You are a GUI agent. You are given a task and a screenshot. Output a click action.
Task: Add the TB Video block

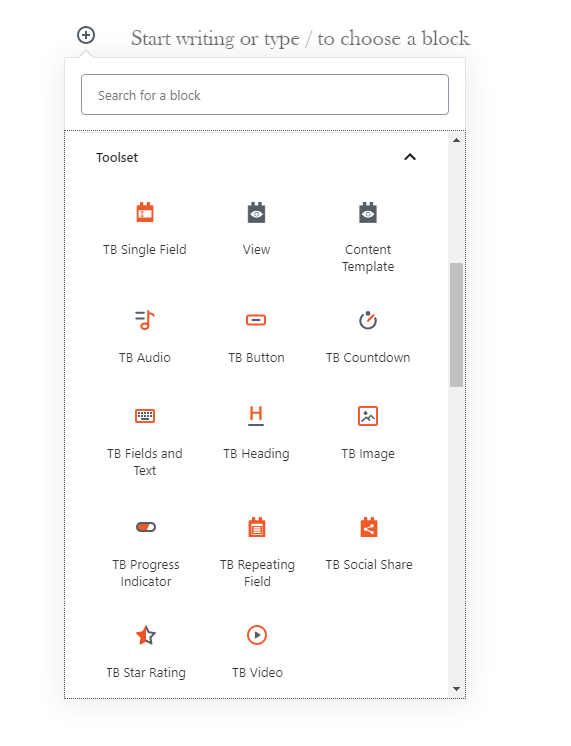[257, 652]
